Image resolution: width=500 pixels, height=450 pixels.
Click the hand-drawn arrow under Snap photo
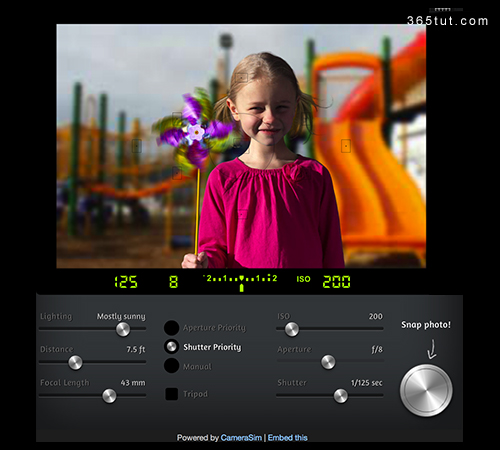432,349
